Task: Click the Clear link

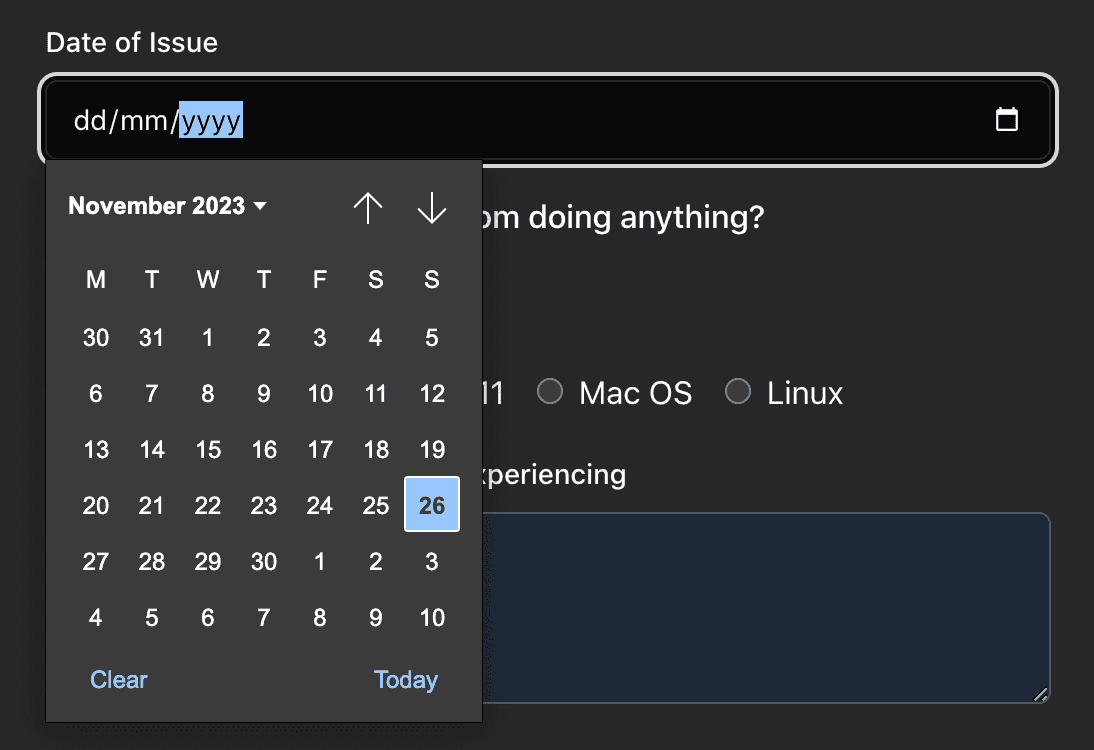Action: (x=119, y=679)
